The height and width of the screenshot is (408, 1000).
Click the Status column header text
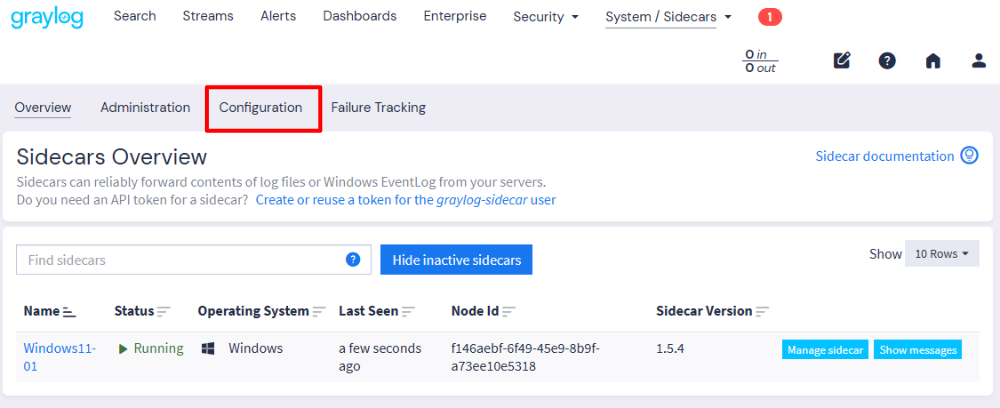(x=134, y=311)
